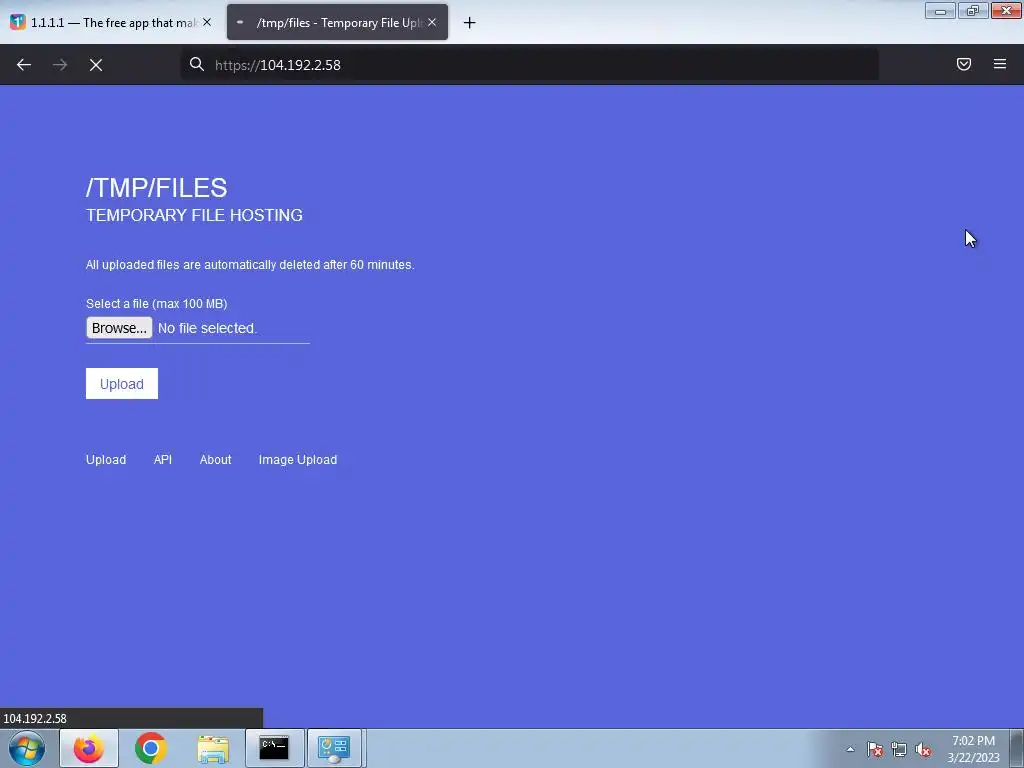Click the Action Center flag tray icon
This screenshot has width=1024, height=768.
pos(875,749)
